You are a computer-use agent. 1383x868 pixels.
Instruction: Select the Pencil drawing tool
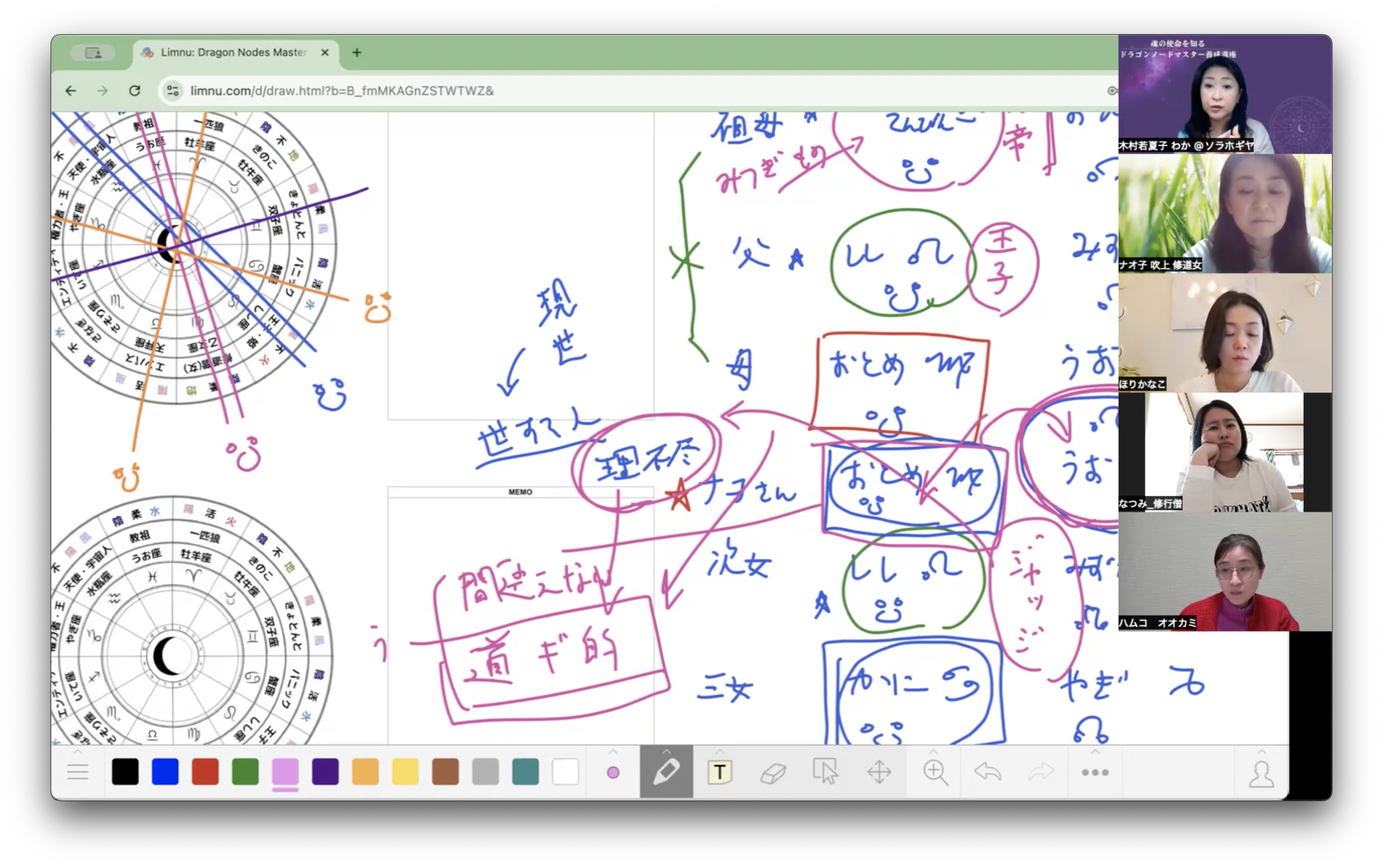pos(666,772)
